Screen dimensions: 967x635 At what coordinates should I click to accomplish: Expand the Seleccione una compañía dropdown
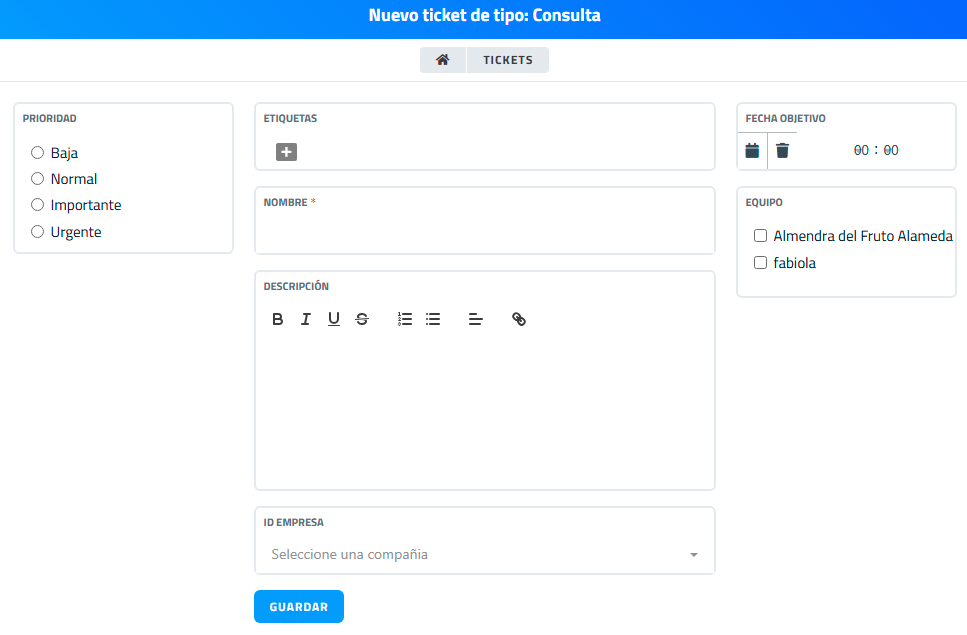tap(484, 554)
